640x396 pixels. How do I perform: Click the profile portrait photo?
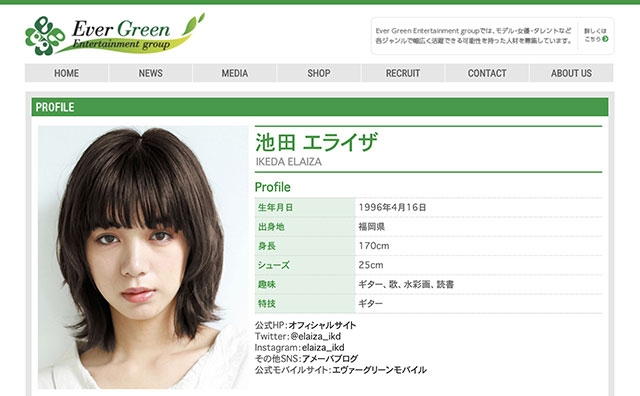(x=143, y=257)
